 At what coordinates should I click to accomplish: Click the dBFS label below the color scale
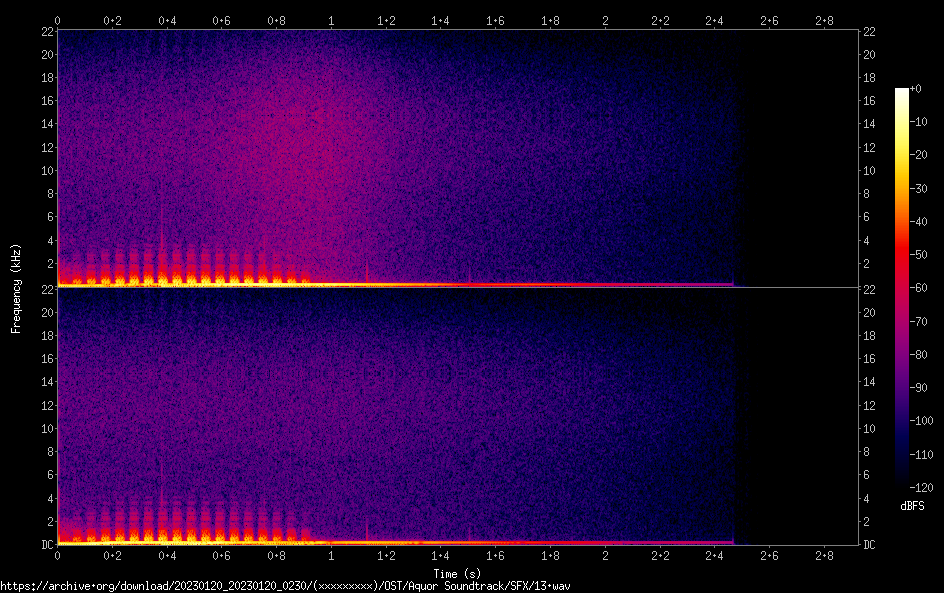911,506
